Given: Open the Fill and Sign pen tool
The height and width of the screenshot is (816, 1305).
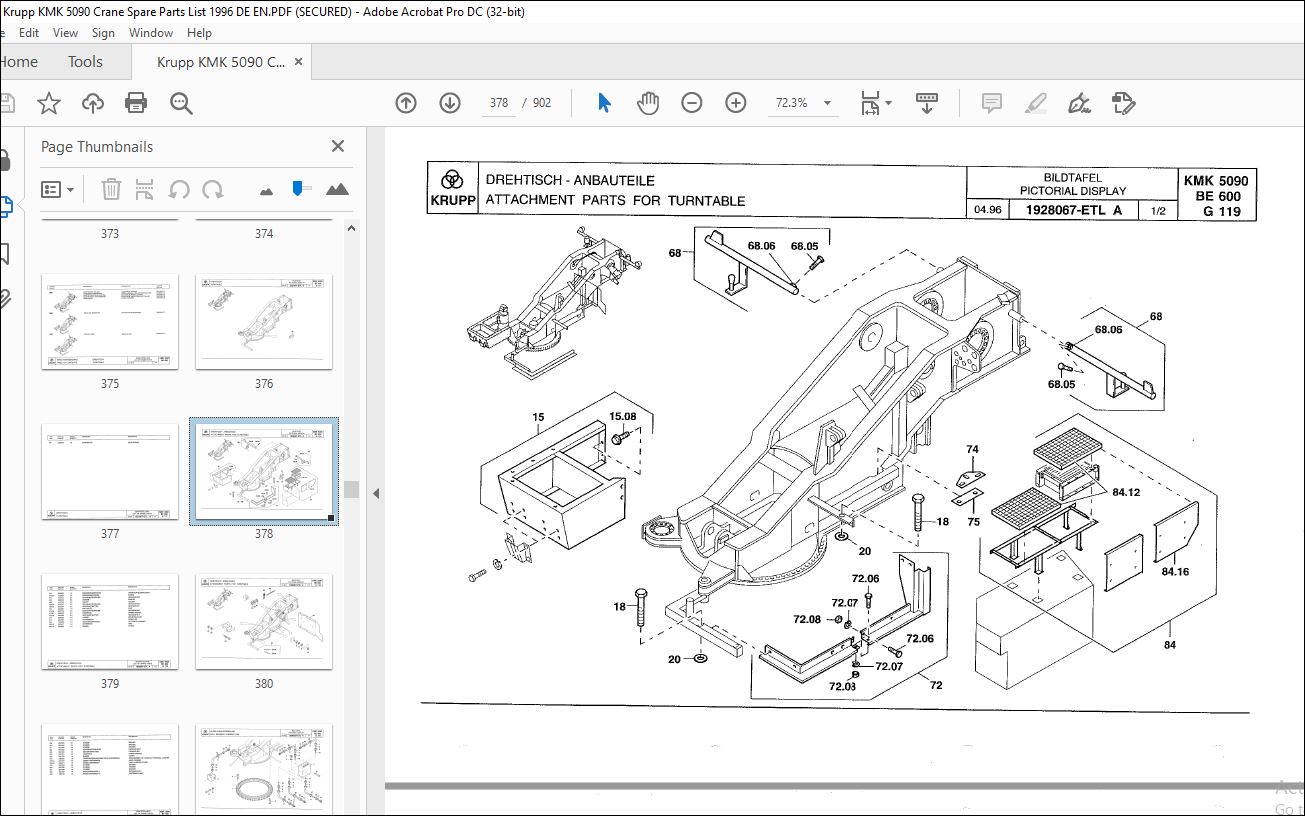Looking at the screenshot, I should tap(1079, 102).
